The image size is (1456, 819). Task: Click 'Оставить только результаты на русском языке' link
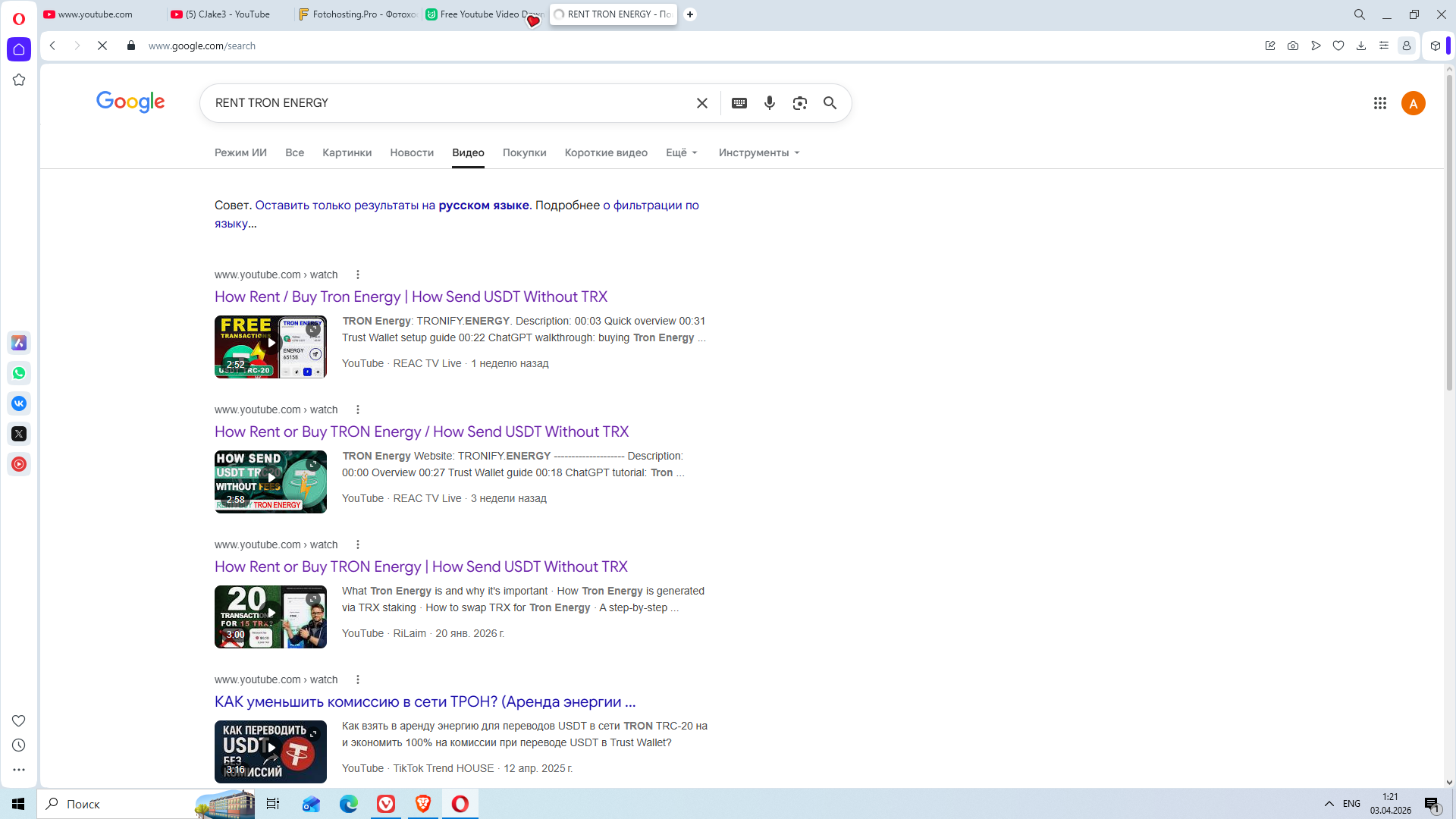click(391, 206)
